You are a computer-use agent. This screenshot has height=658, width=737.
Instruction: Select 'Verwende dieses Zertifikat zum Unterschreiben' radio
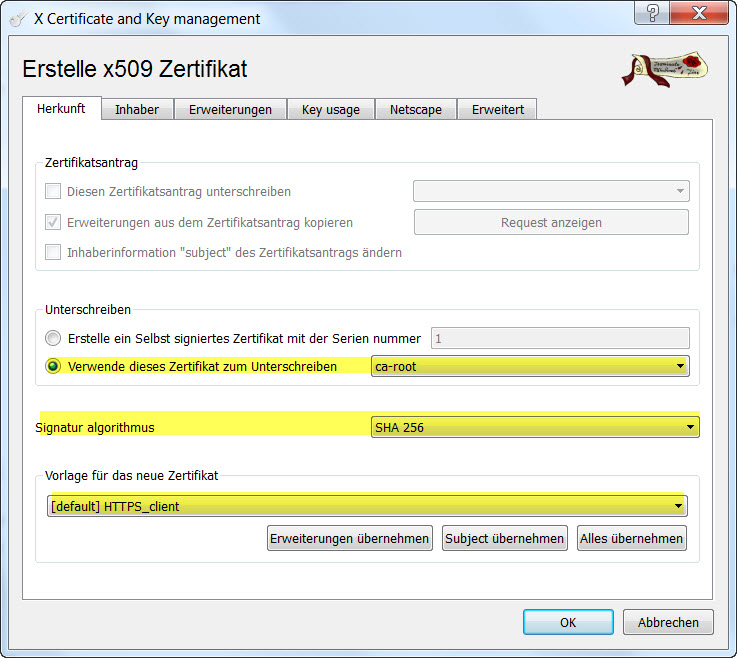[53, 366]
